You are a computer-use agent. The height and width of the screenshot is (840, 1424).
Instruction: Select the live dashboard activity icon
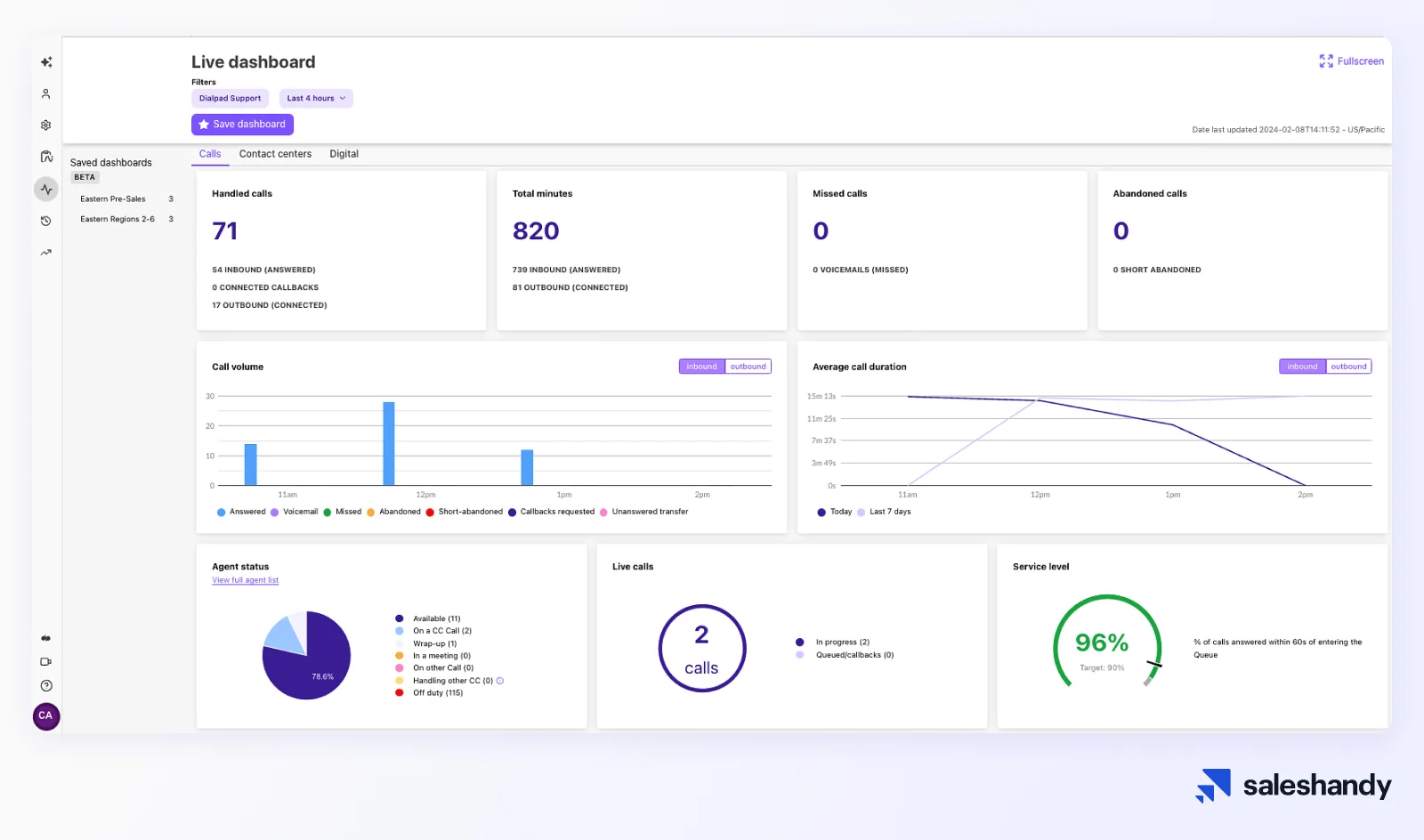tap(46, 189)
